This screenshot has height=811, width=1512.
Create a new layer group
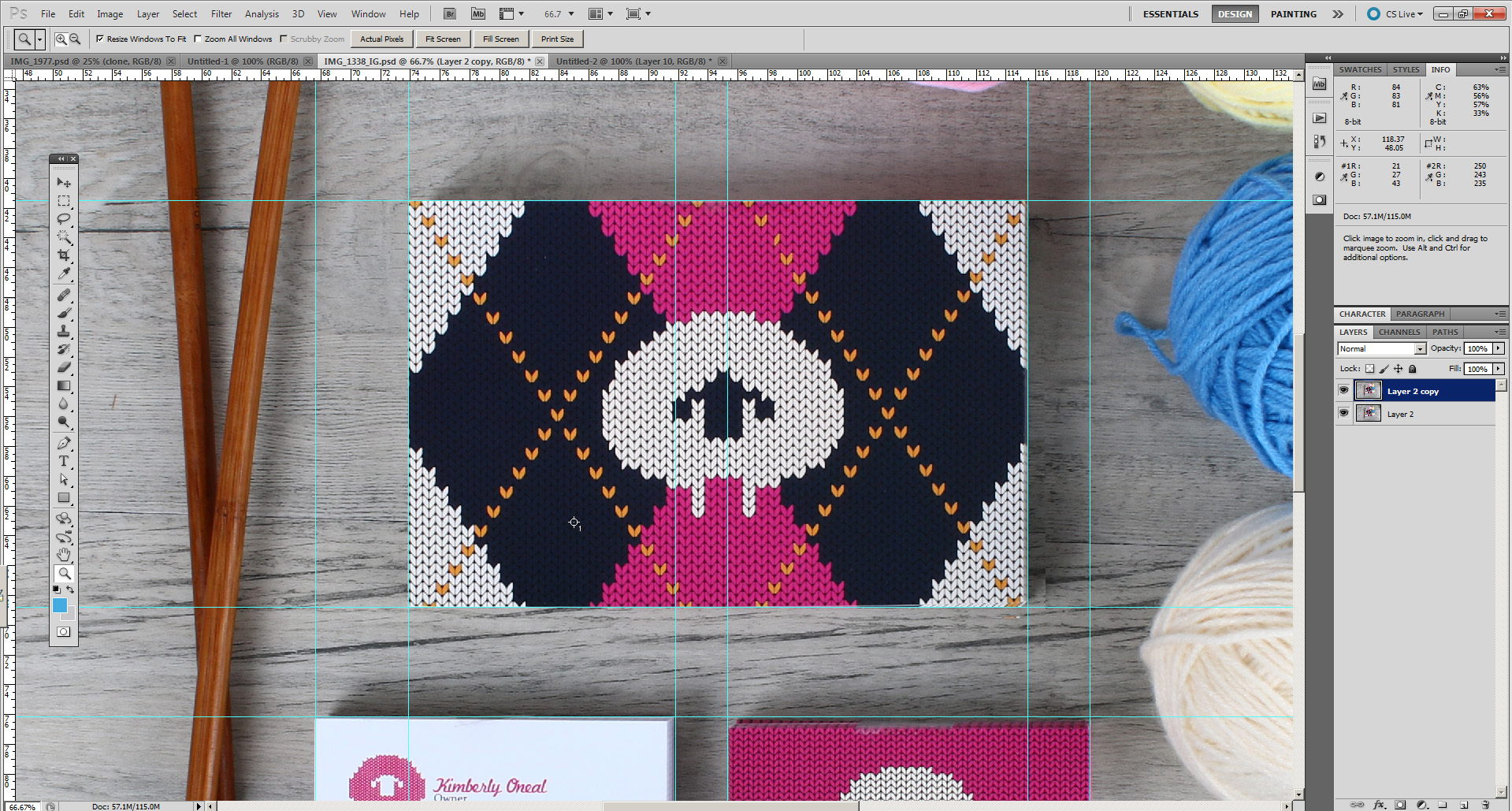(1443, 805)
